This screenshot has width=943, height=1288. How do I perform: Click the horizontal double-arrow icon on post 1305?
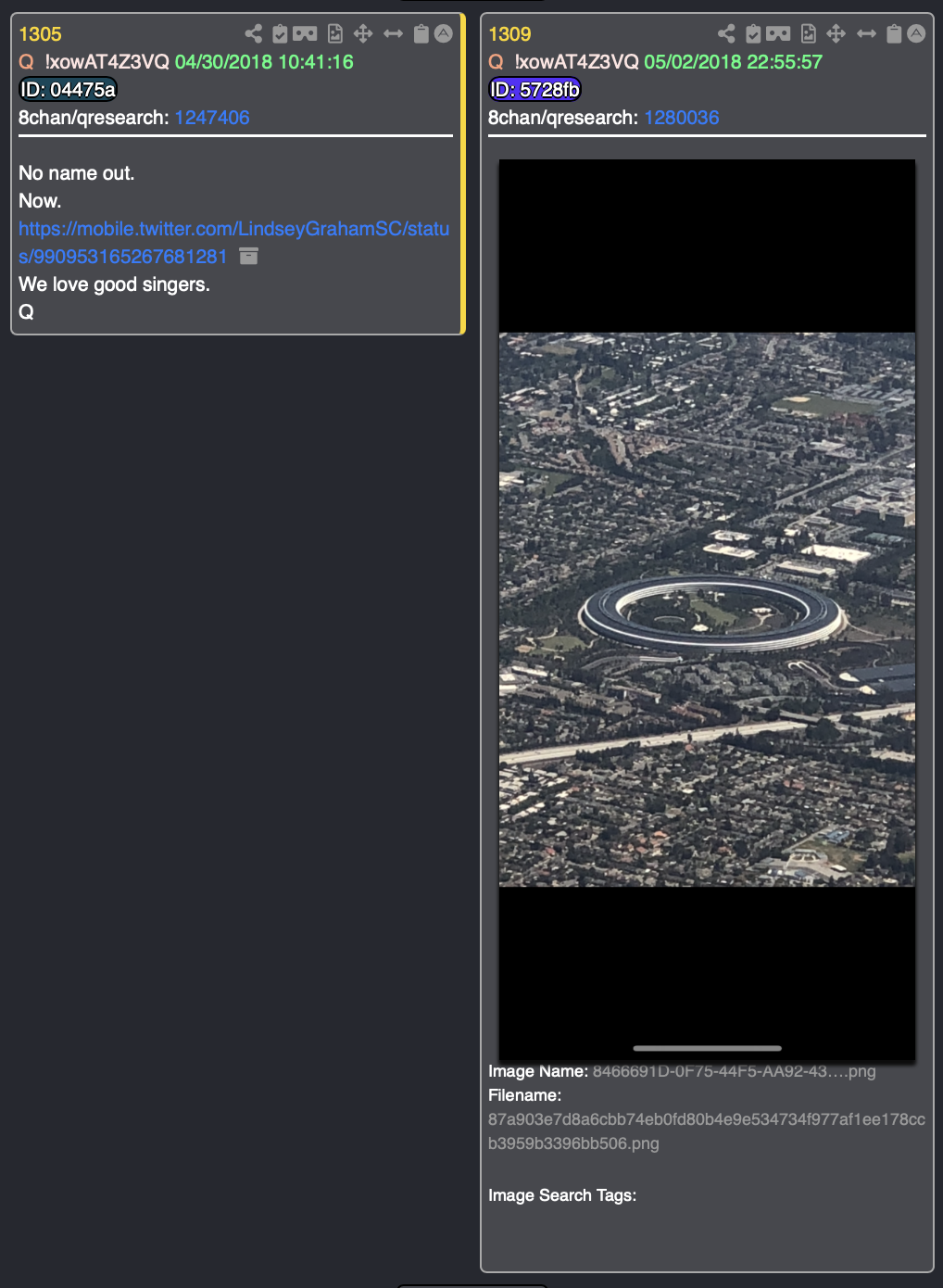(394, 34)
